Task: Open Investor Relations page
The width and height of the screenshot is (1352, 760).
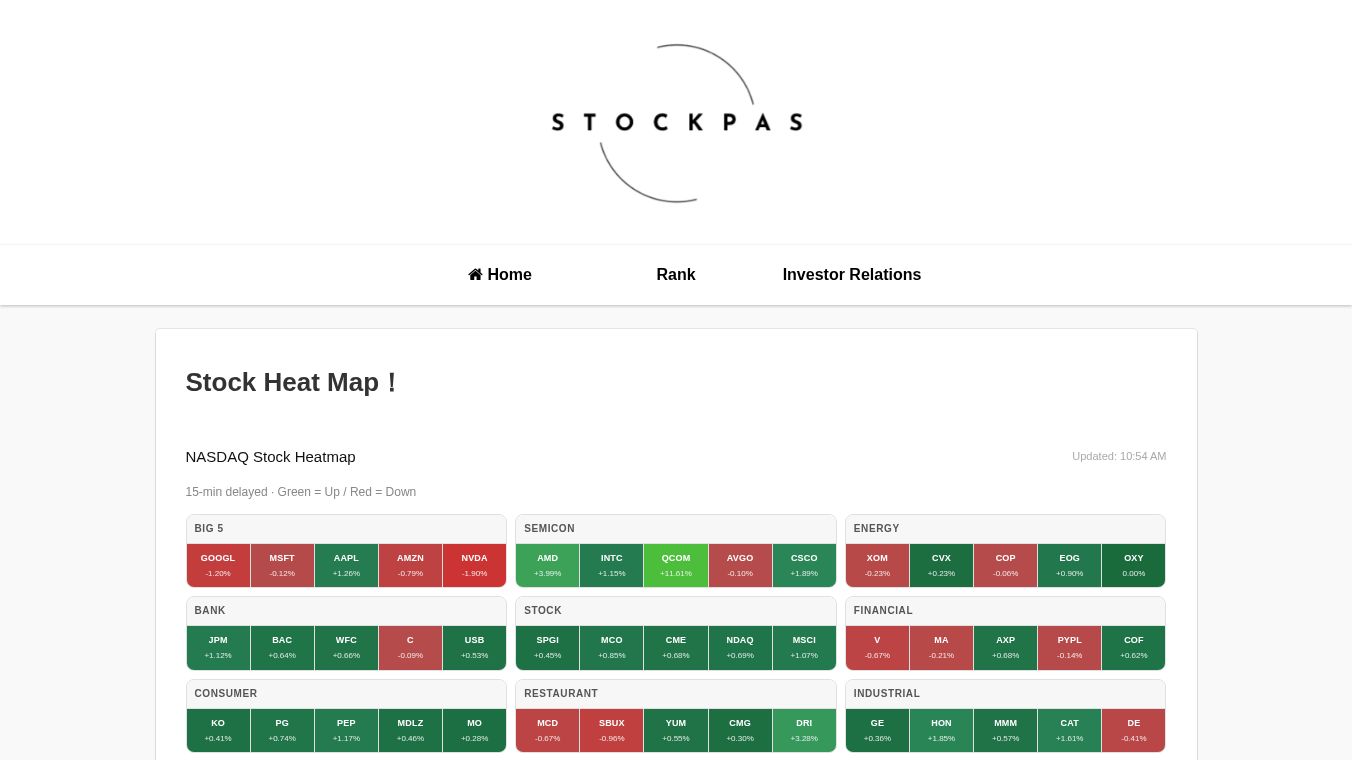Action: pyautogui.click(x=852, y=274)
